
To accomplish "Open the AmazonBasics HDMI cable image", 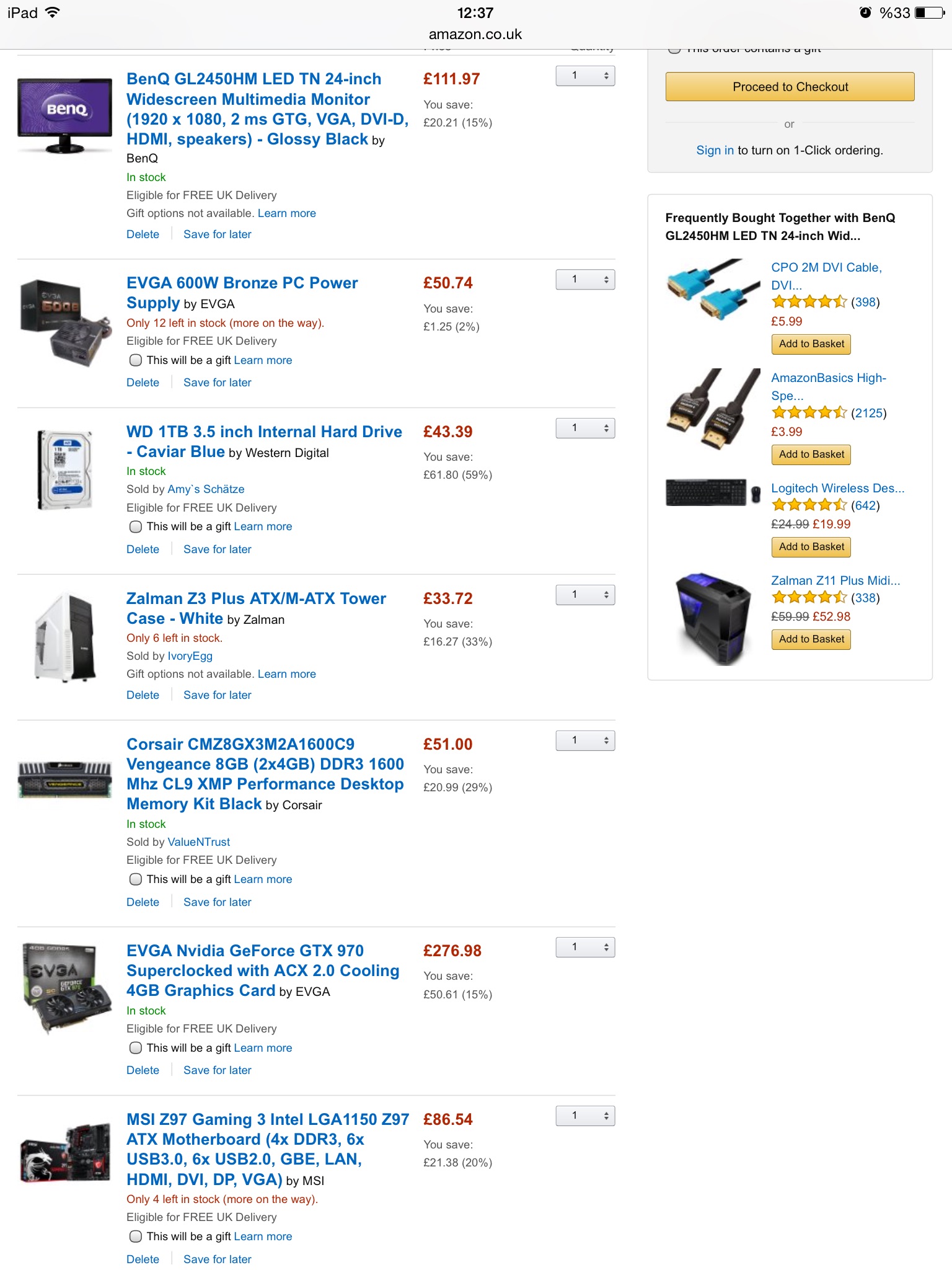I will pyautogui.click(x=713, y=409).
